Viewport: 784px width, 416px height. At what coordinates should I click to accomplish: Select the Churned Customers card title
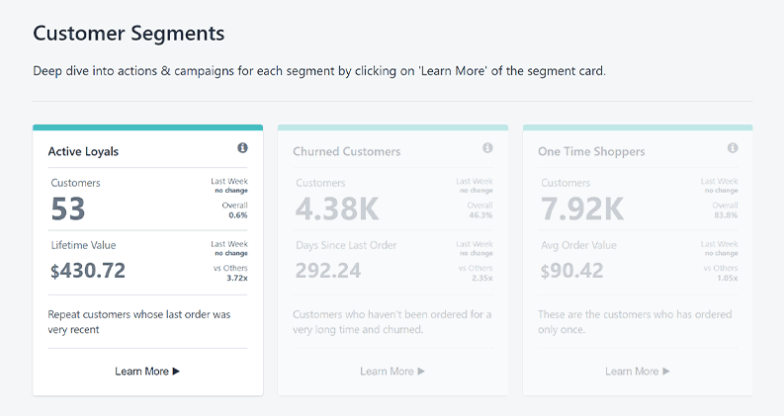(x=346, y=151)
